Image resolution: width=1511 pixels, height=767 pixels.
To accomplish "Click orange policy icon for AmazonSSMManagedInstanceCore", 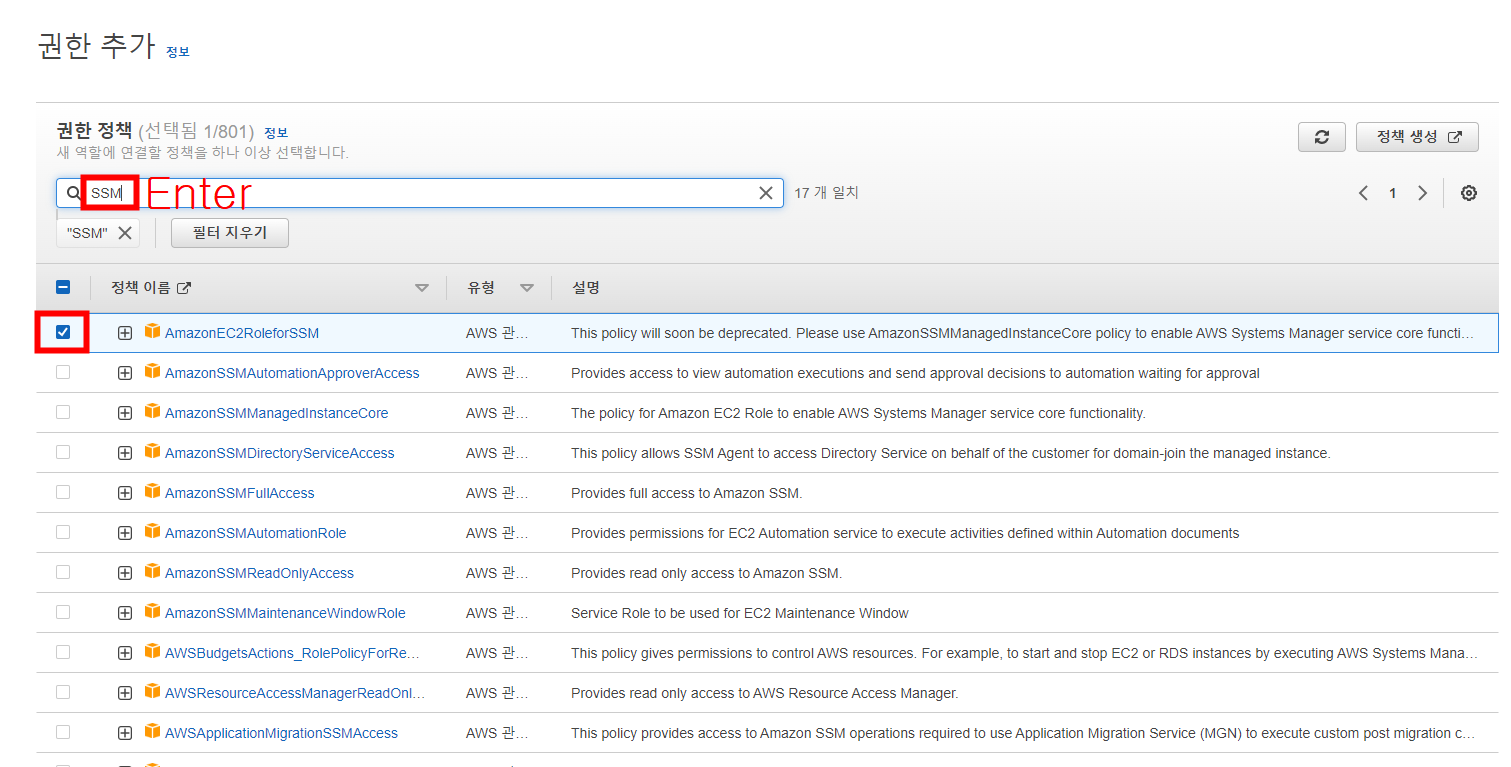I will [153, 411].
